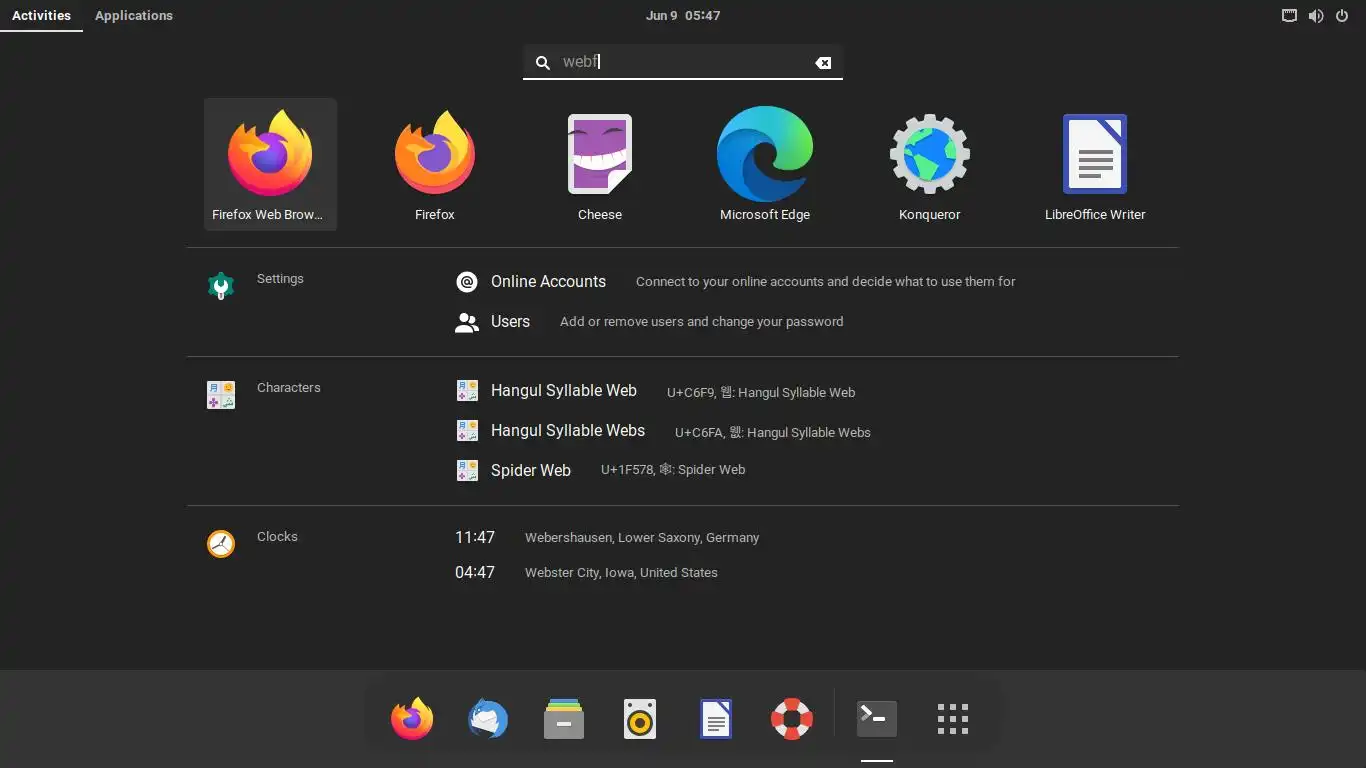Screen dimensions: 1366x768
Task: Click the magnifier icon in search bar
Action: coord(542,62)
